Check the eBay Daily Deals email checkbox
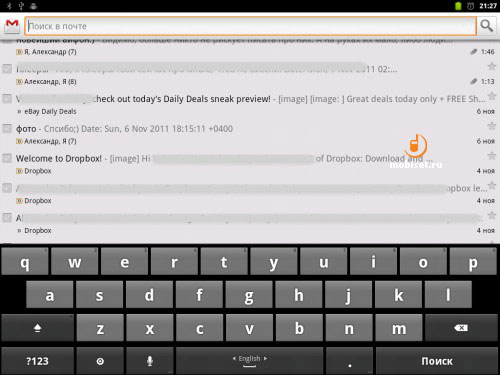Screen dimensions: 500x375 (x=7, y=99)
